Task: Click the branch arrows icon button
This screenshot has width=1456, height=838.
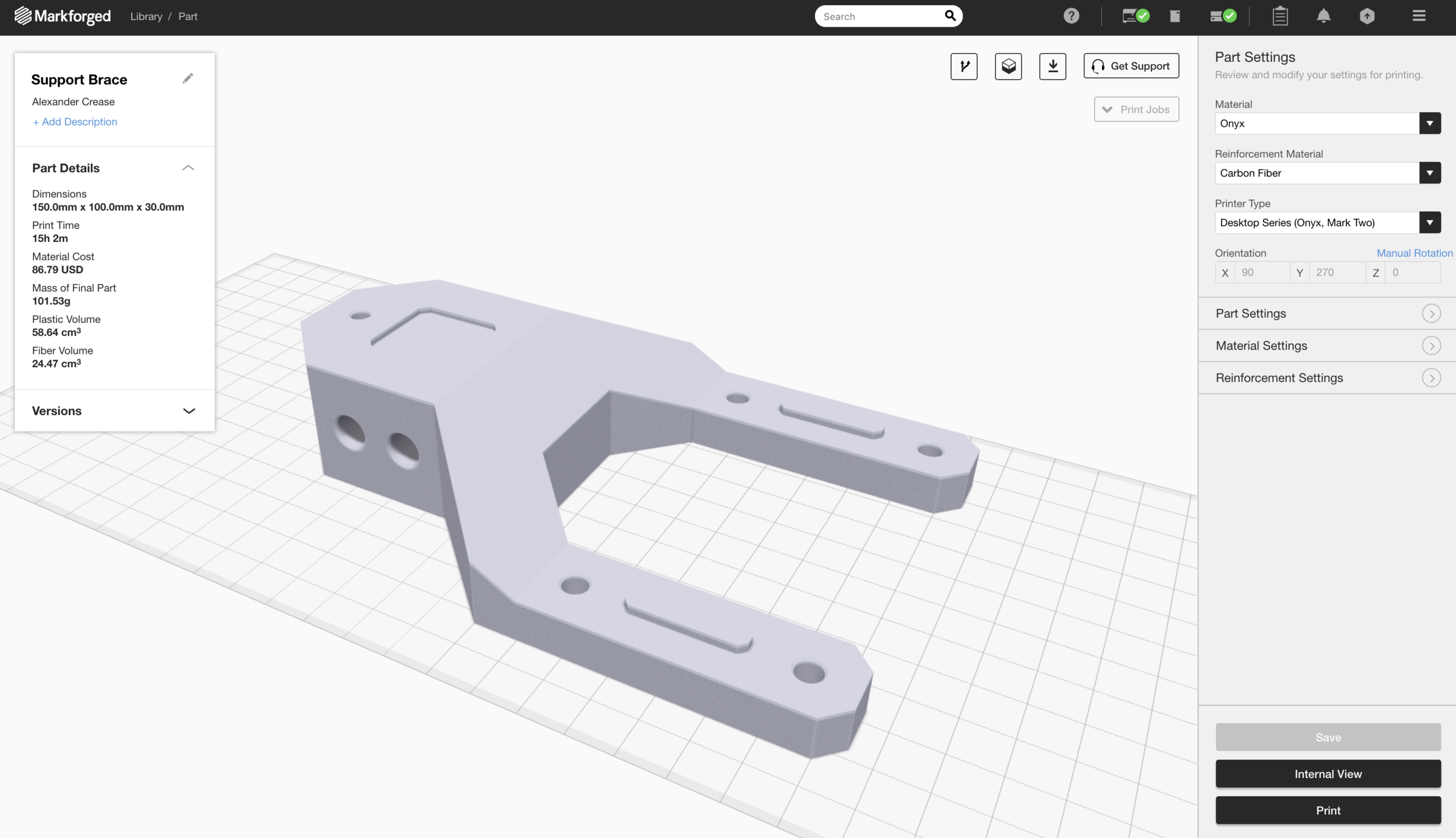Action: [x=964, y=66]
